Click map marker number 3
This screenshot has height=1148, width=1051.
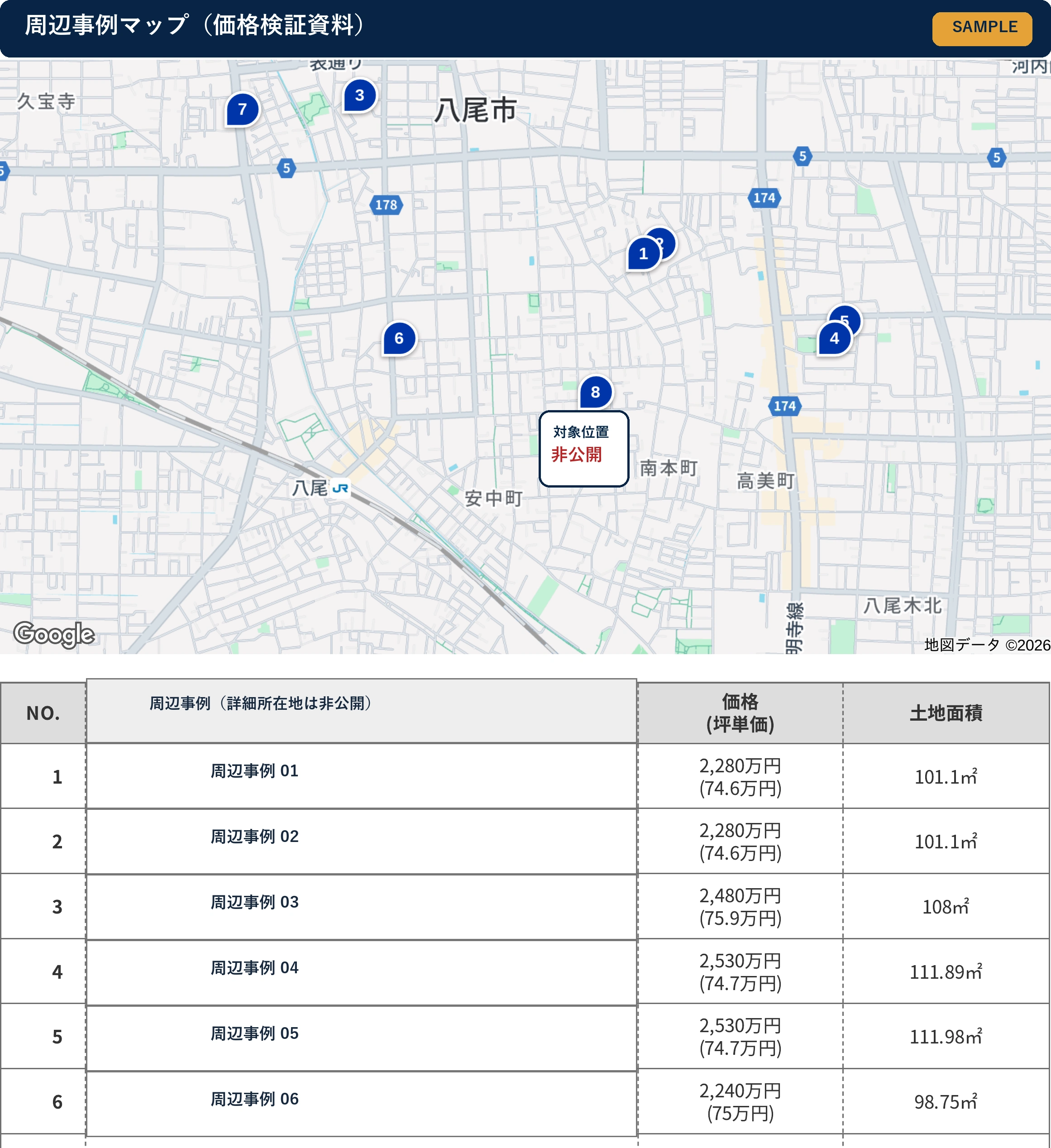tap(360, 96)
